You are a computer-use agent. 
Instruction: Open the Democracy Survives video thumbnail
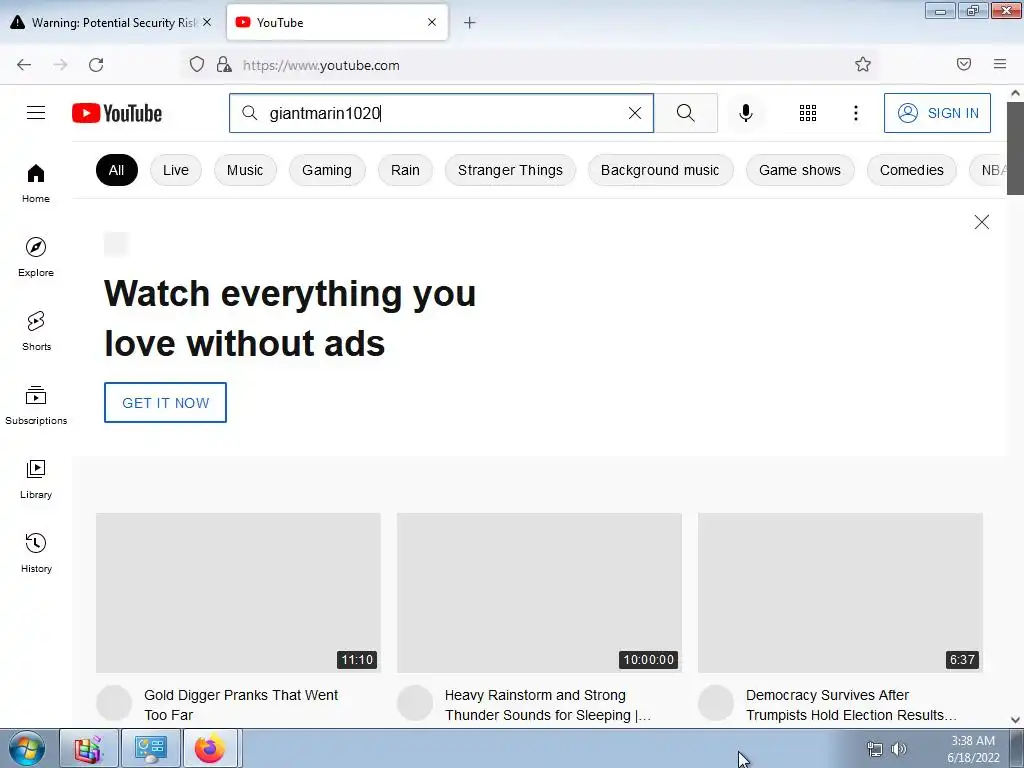point(840,592)
